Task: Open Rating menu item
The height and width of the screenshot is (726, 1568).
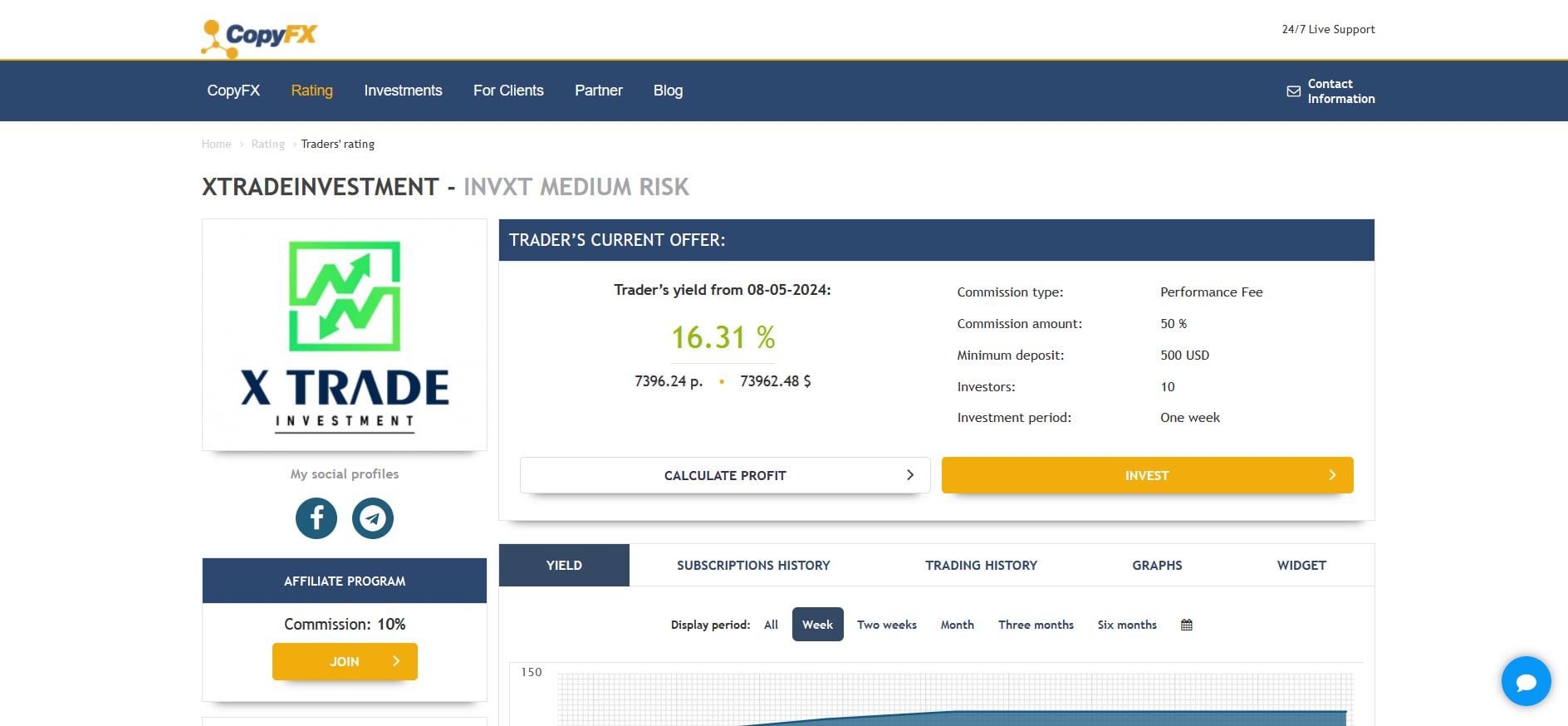Action: pos(311,91)
